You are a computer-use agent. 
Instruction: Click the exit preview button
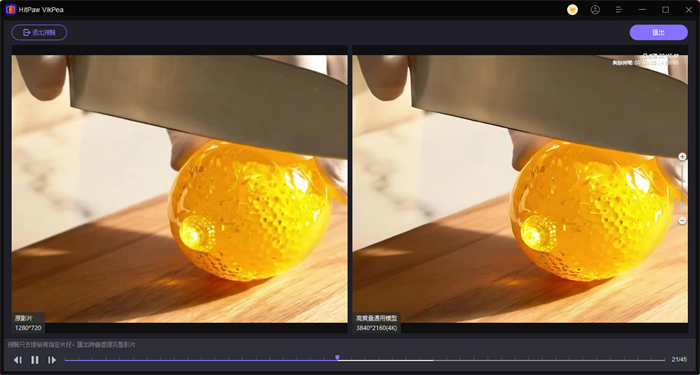pos(39,33)
